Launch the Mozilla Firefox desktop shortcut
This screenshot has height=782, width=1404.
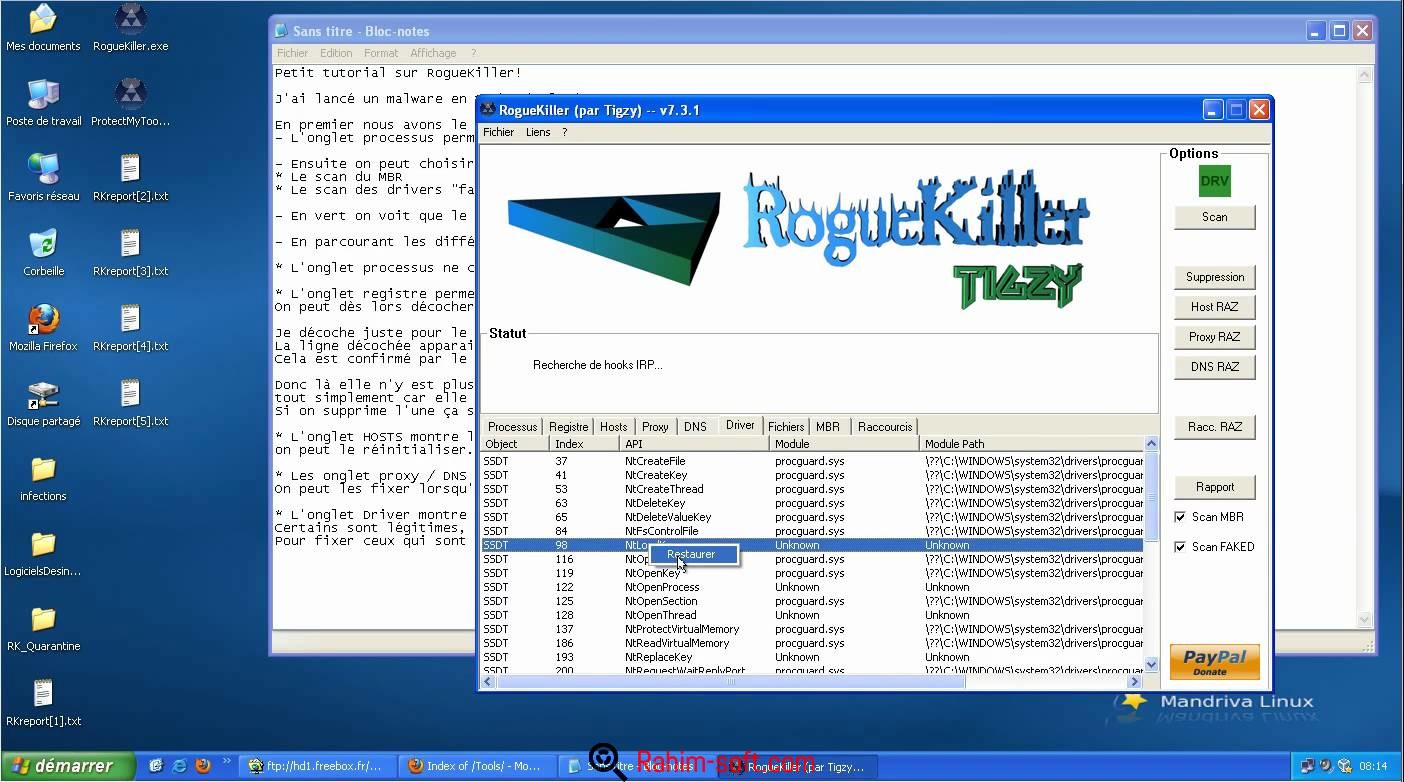(43, 321)
